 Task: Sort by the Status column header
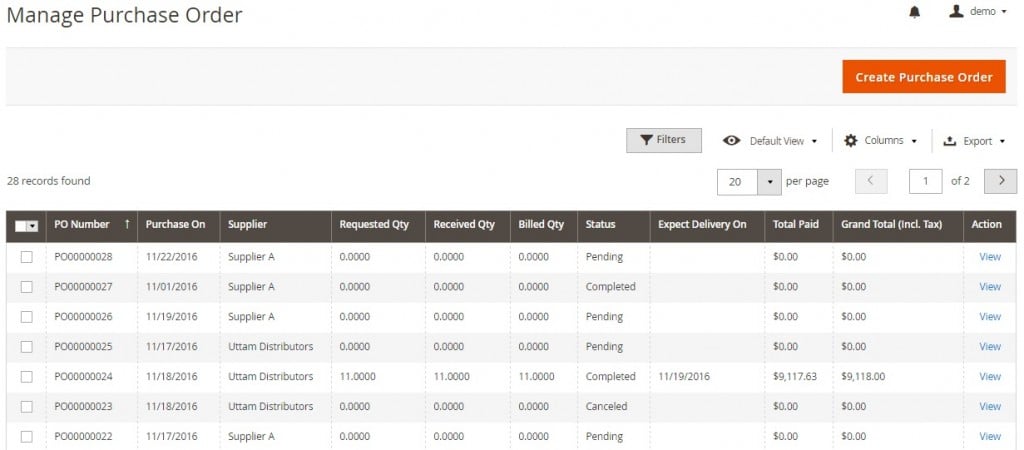[600, 225]
